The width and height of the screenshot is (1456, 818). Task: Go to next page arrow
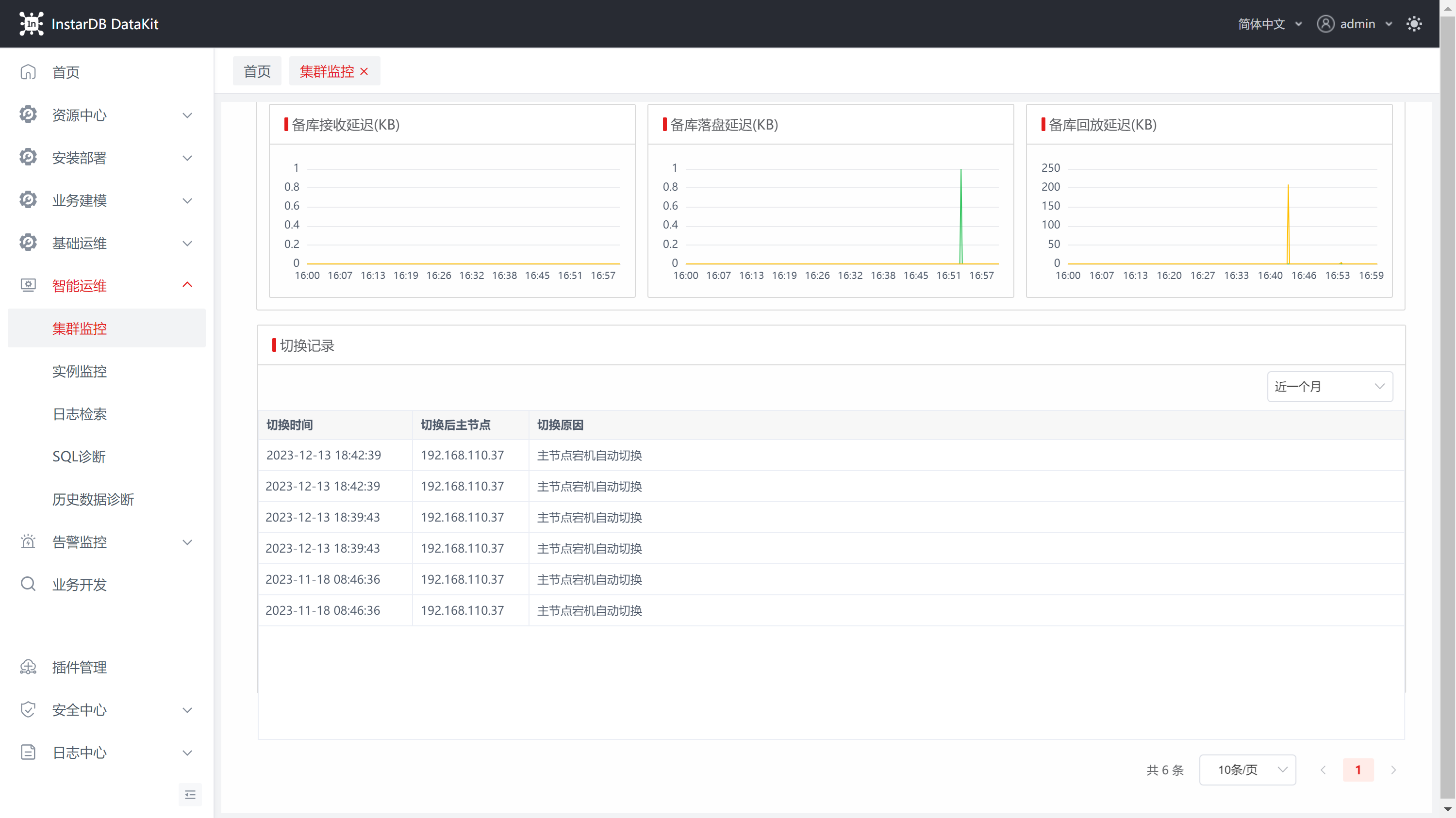click(x=1393, y=769)
